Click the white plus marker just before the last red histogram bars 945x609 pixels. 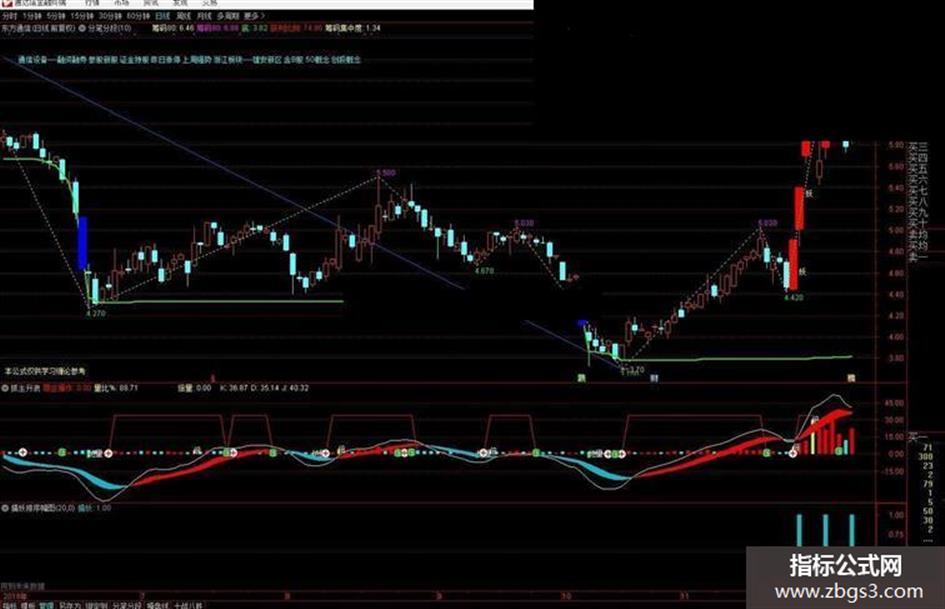pyautogui.click(x=793, y=453)
